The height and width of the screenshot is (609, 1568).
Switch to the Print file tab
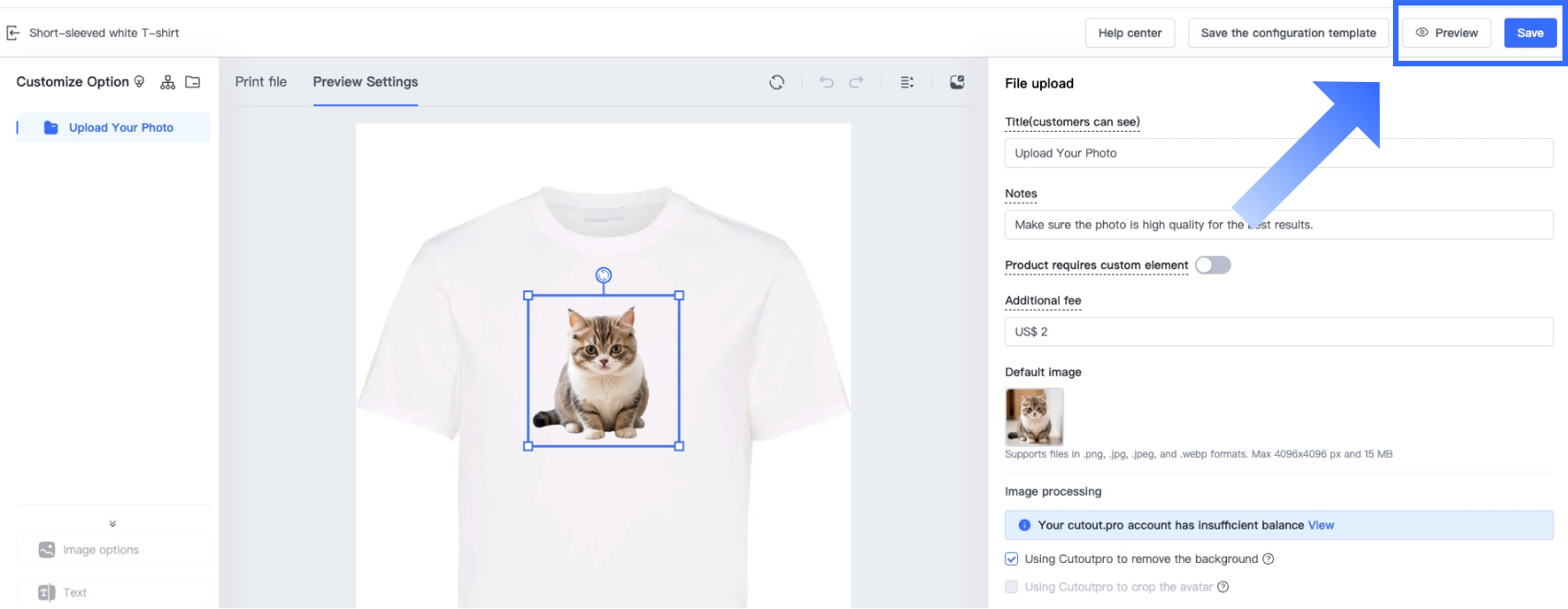261,82
